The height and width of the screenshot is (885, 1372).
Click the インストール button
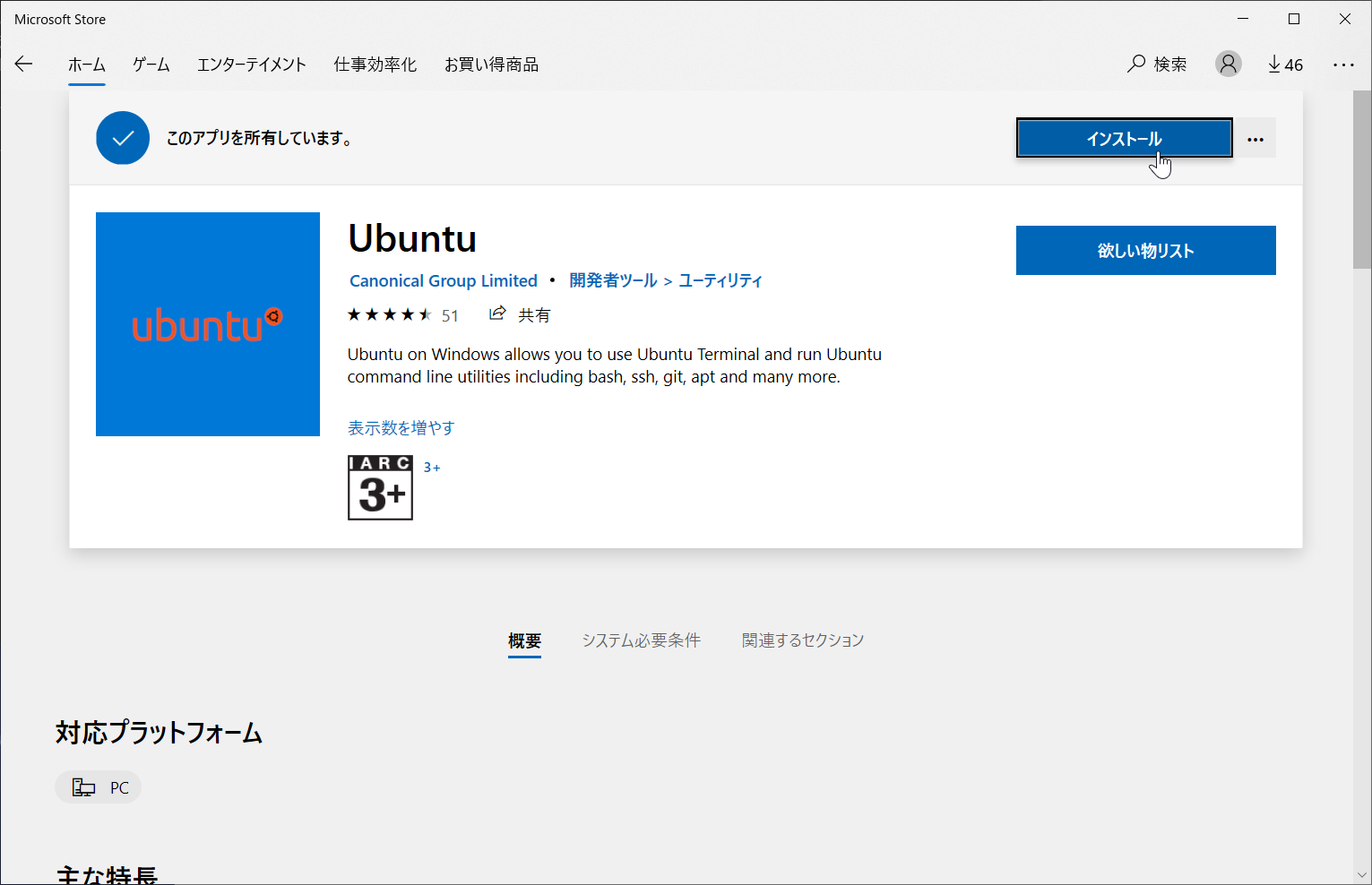[x=1125, y=138]
